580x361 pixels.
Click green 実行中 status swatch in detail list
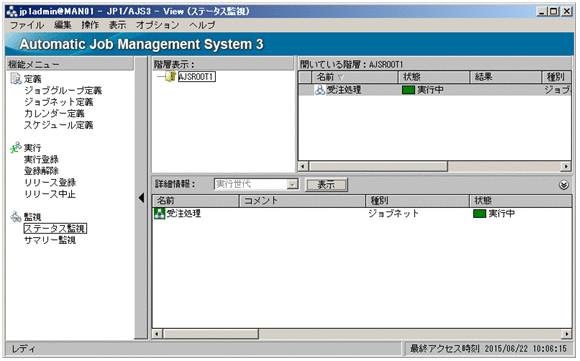[479, 213]
